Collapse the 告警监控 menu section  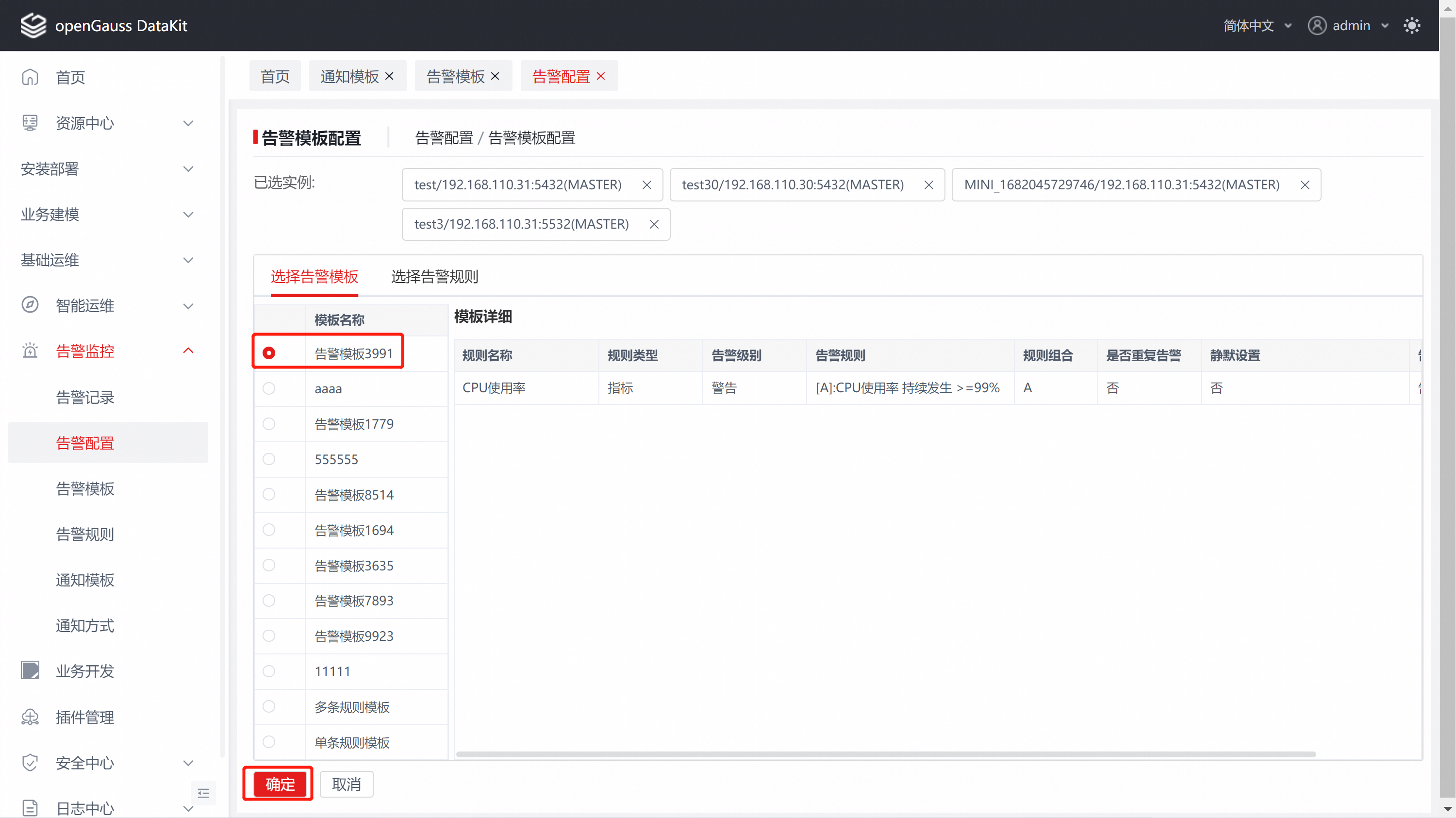point(188,351)
